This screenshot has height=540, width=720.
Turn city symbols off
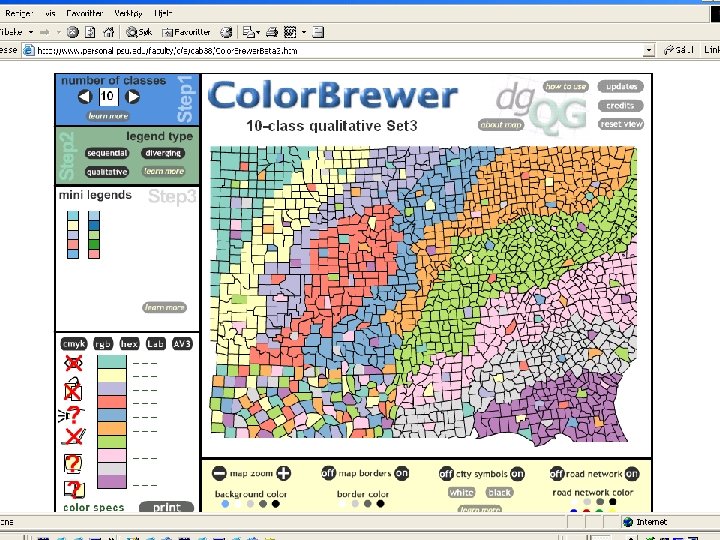pyautogui.click(x=446, y=474)
